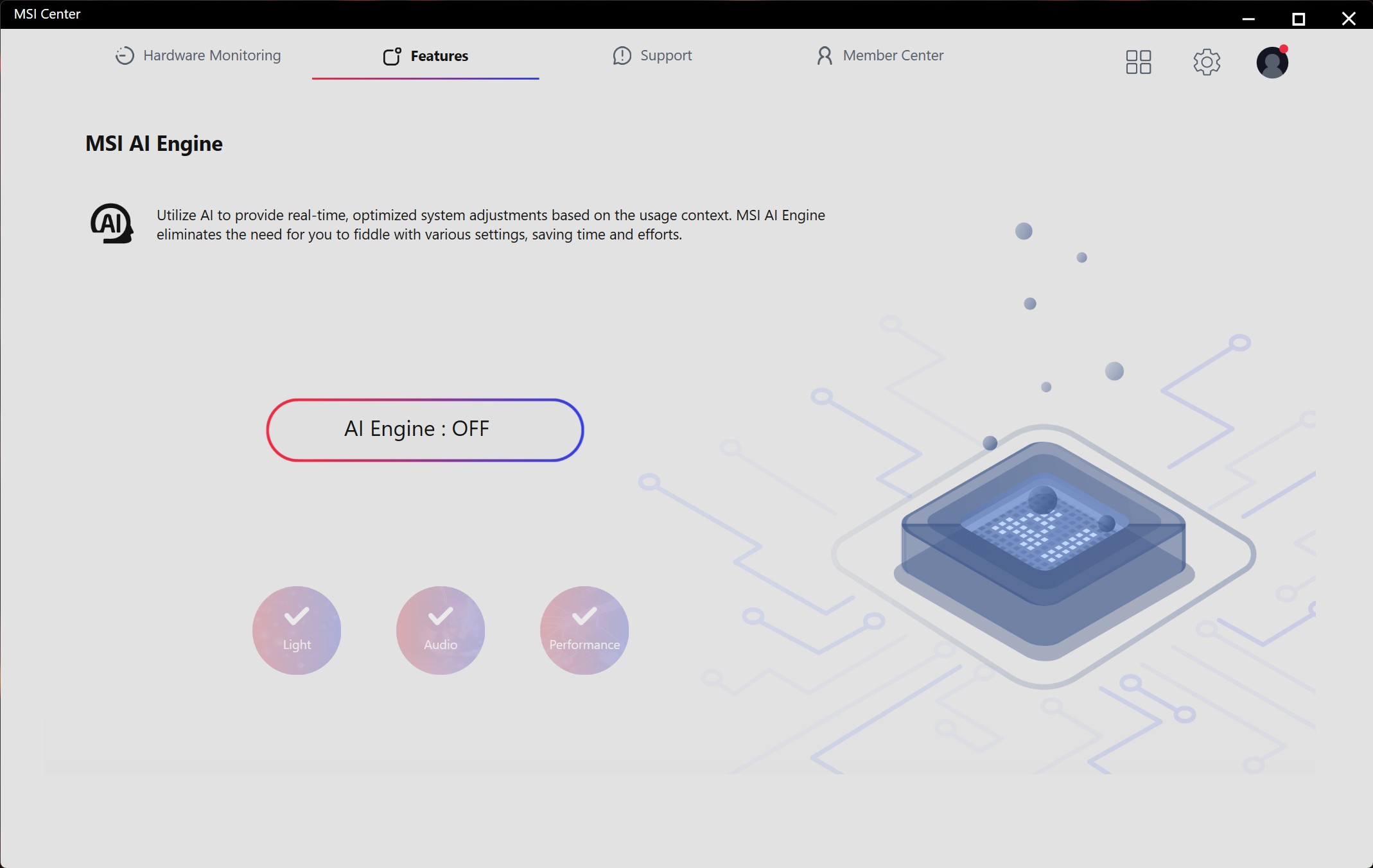
Task: Select the Features tab
Action: [x=425, y=56]
